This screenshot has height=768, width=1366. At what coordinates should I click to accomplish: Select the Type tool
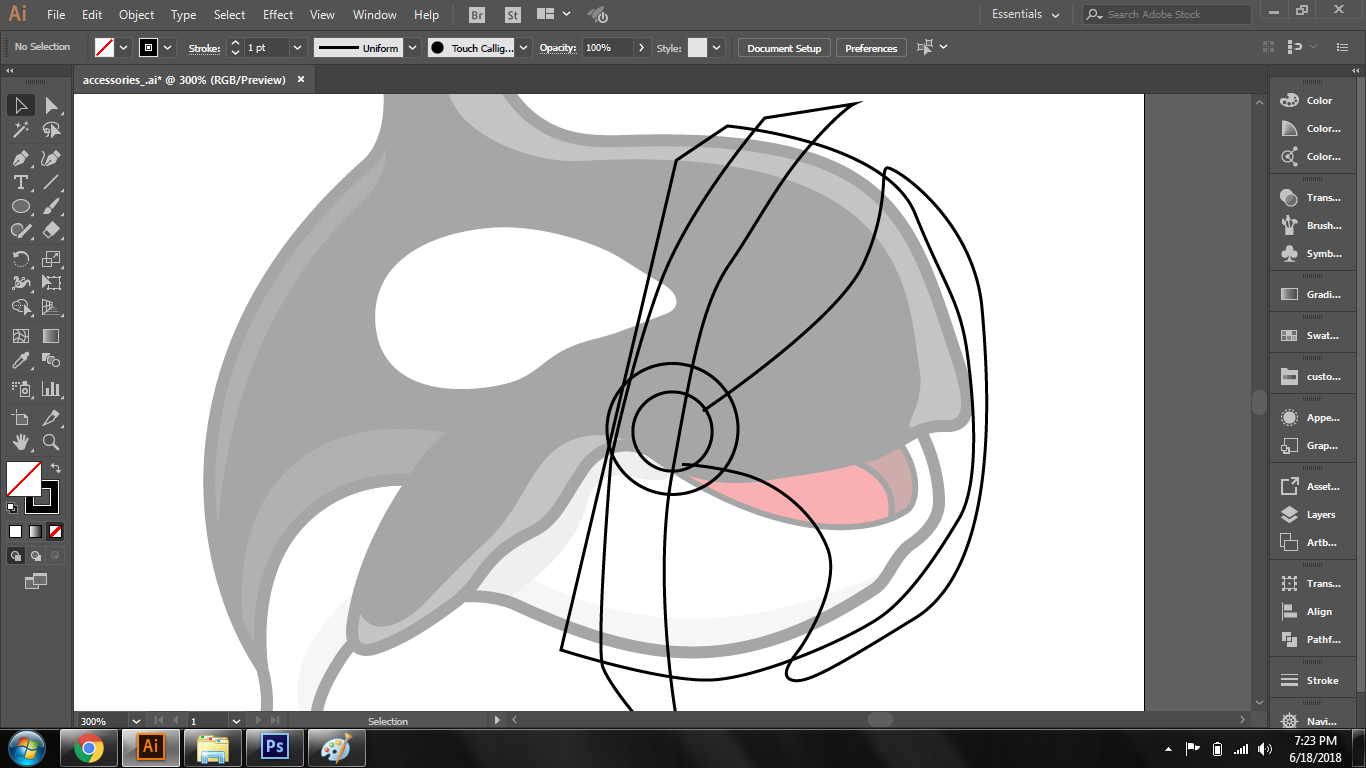coord(20,182)
